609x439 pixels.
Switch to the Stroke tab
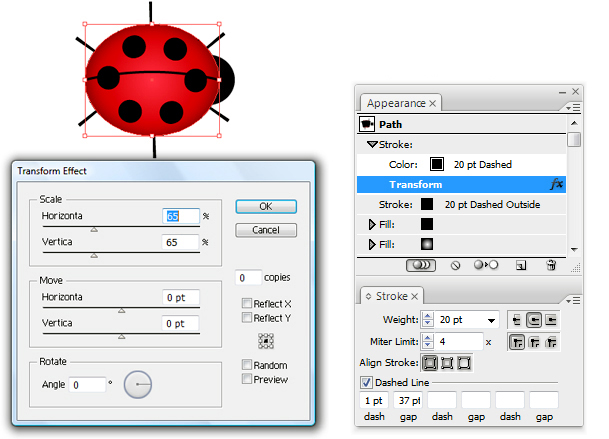point(392,296)
